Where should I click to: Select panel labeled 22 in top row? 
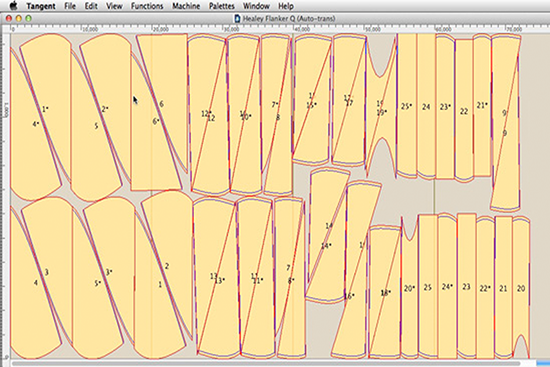click(x=464, y=111)
